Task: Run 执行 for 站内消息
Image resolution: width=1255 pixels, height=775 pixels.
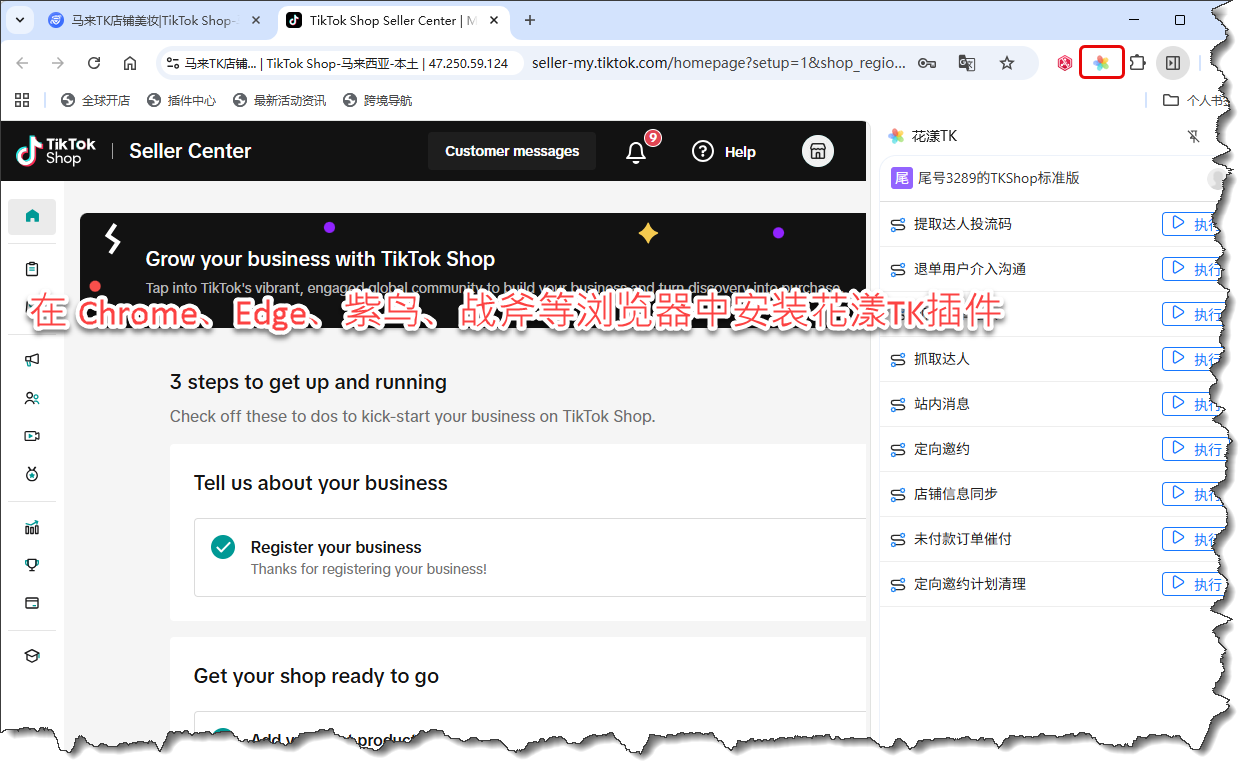Action: click(x=1193, y=404)
